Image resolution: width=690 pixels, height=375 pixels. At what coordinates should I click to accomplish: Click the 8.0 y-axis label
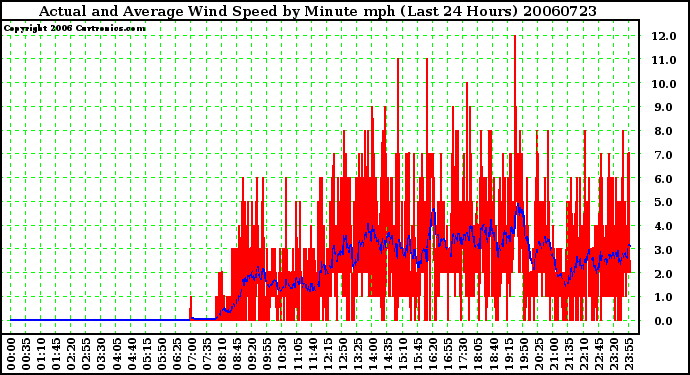(x=664, y=131)
